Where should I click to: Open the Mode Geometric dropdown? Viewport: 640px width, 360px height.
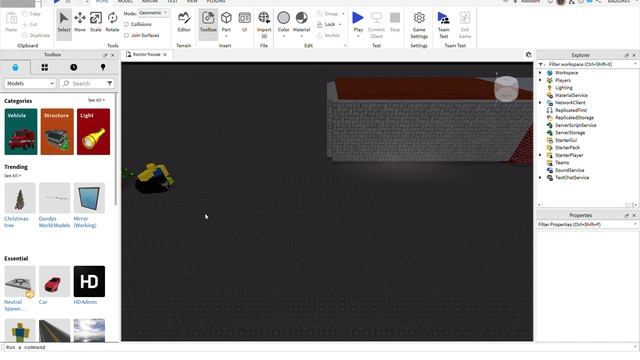point(153,13)
